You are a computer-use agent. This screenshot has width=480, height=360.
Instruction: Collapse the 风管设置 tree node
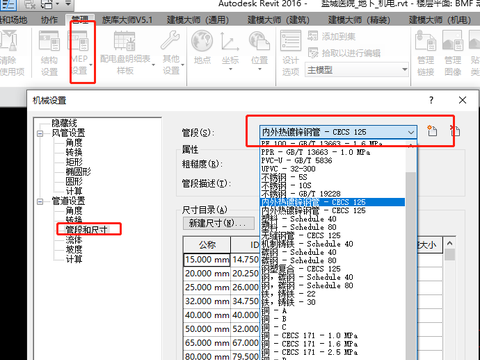[x=40, y=133]
